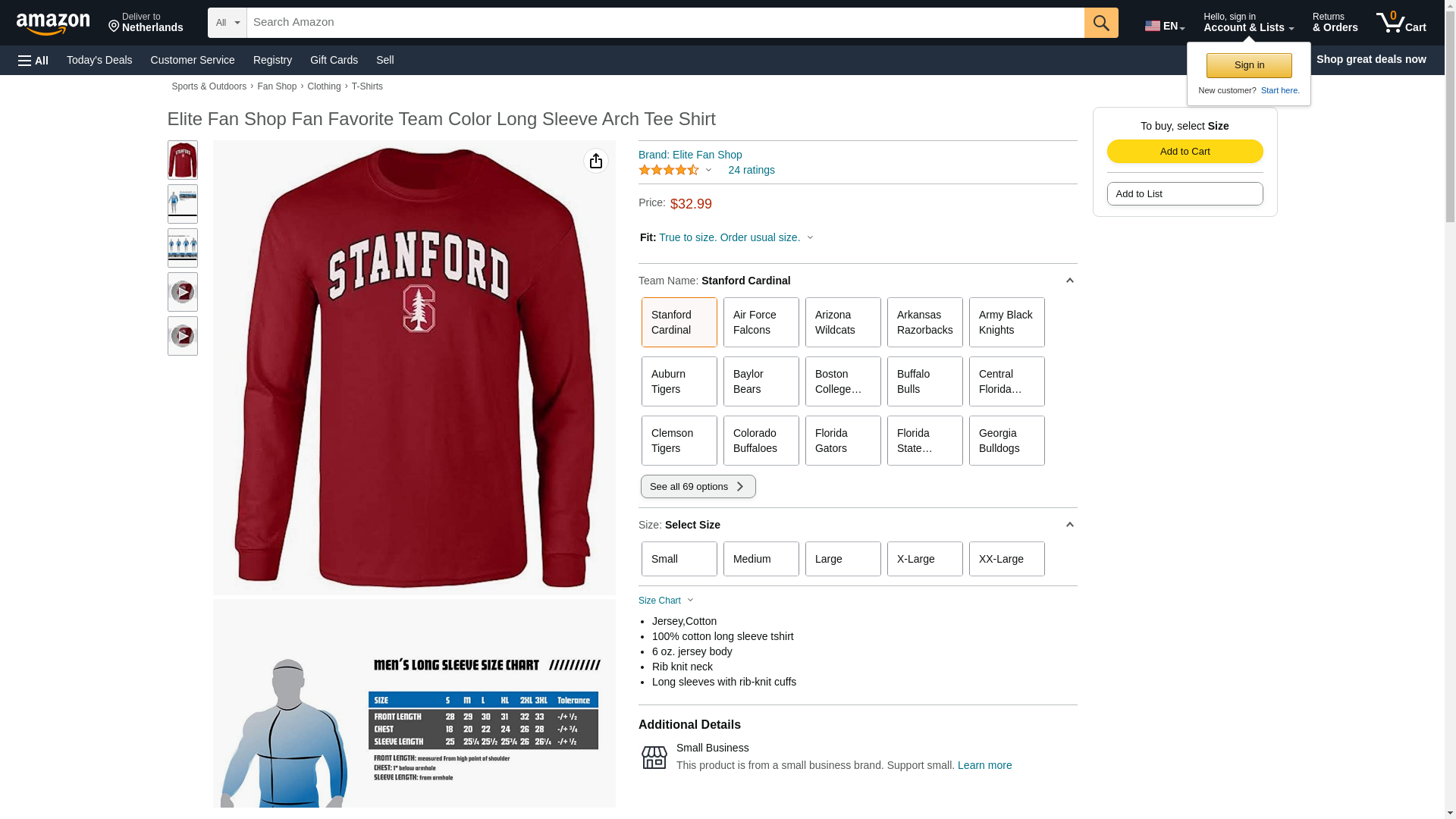Image resolution: width=1456 pixels, height=819 pixels.
Task: Play the first product video thumbnail
Action: pyautogui.click(x=182, y=292)
